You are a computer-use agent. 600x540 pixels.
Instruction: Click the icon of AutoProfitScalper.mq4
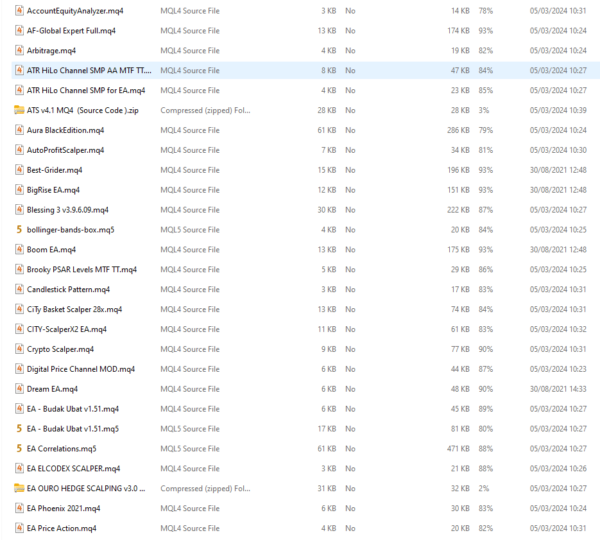tap(19, 150)
